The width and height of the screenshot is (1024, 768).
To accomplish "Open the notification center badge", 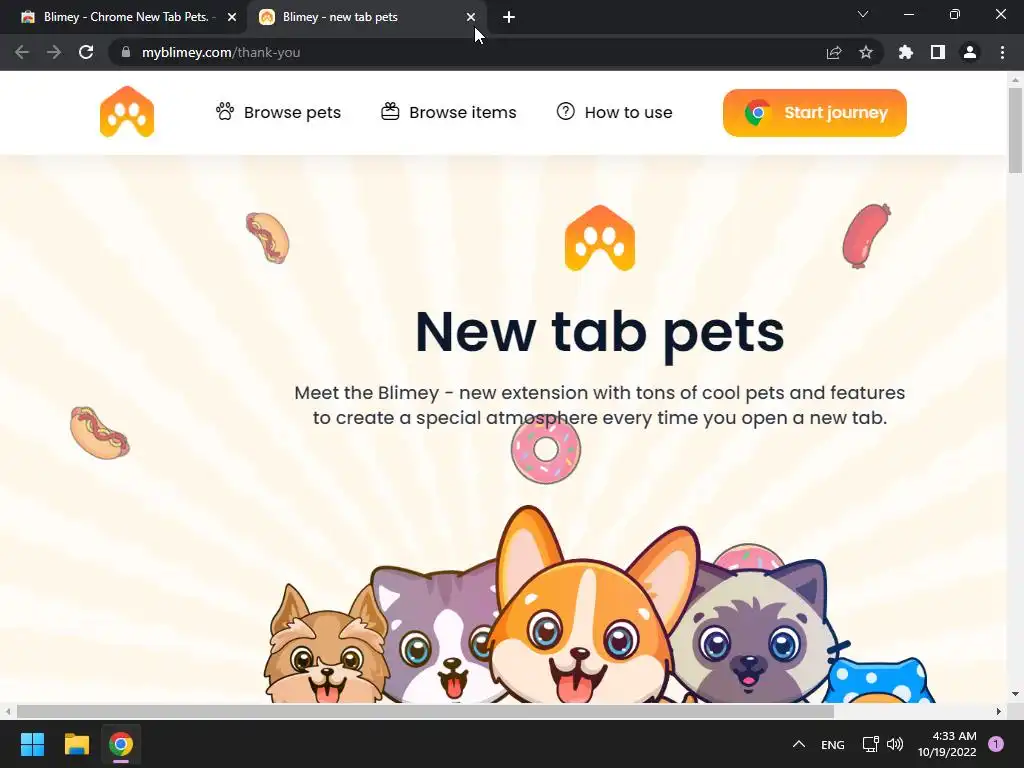I will click(x=996, y=744).
